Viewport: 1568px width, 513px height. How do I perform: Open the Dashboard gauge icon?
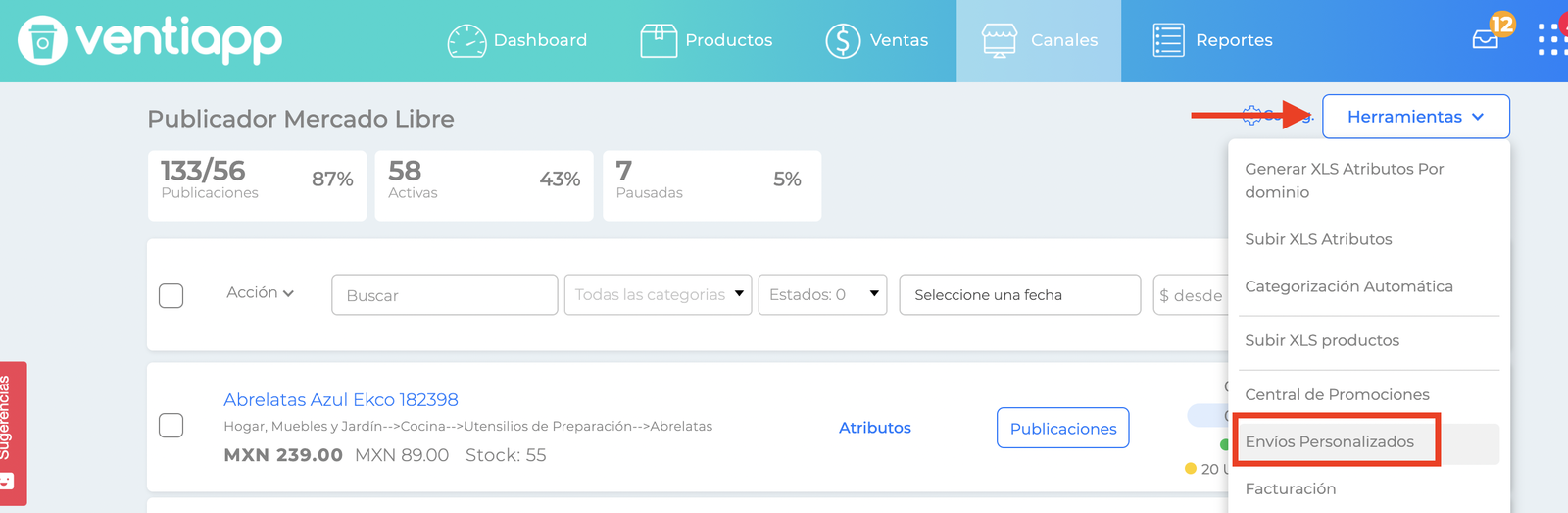(x=466, y=40)
